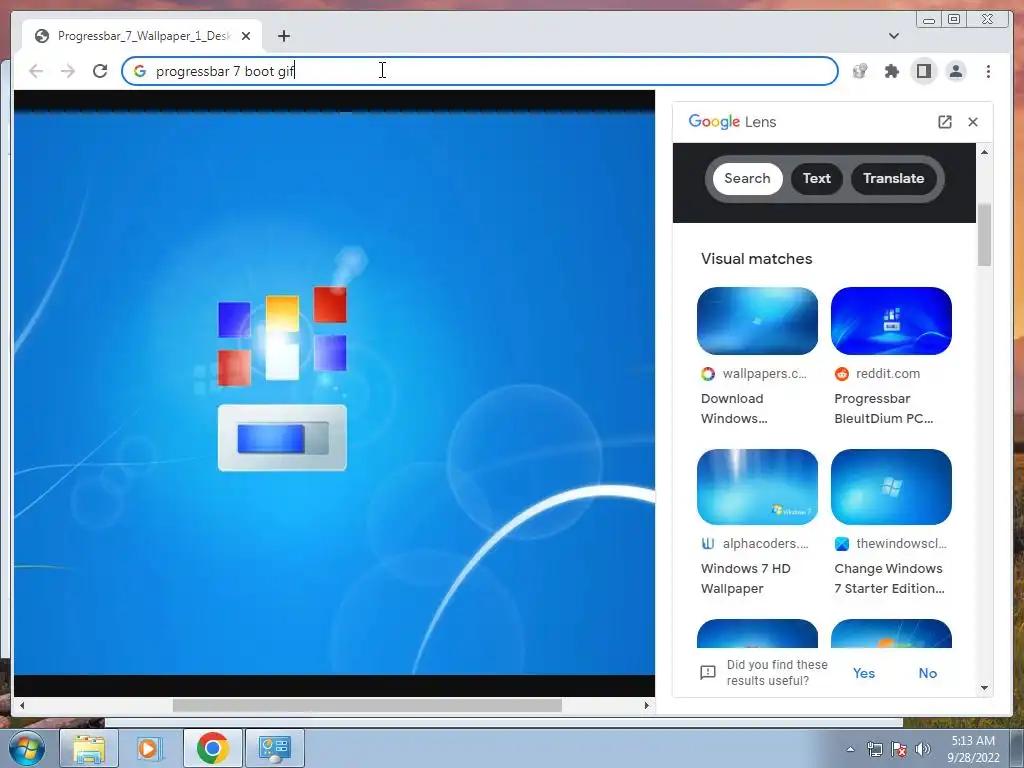Viewport: 1024px width, 768px height.
Task: Select the Search mode in Lens
Action: [747, 178]
